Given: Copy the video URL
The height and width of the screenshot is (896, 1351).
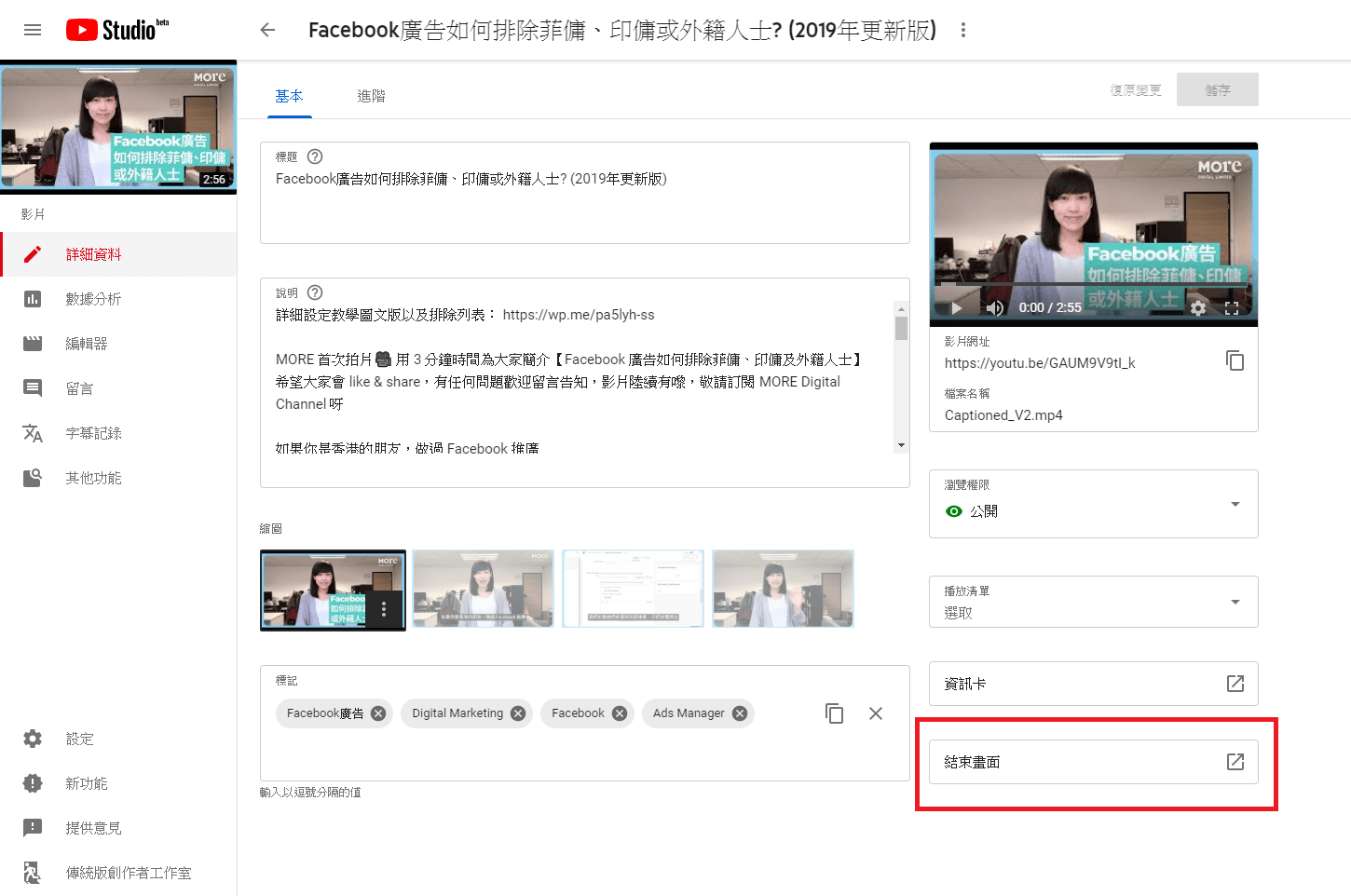Looking at the screenshot, I should pyautogui.click(x=1235, y=360).
